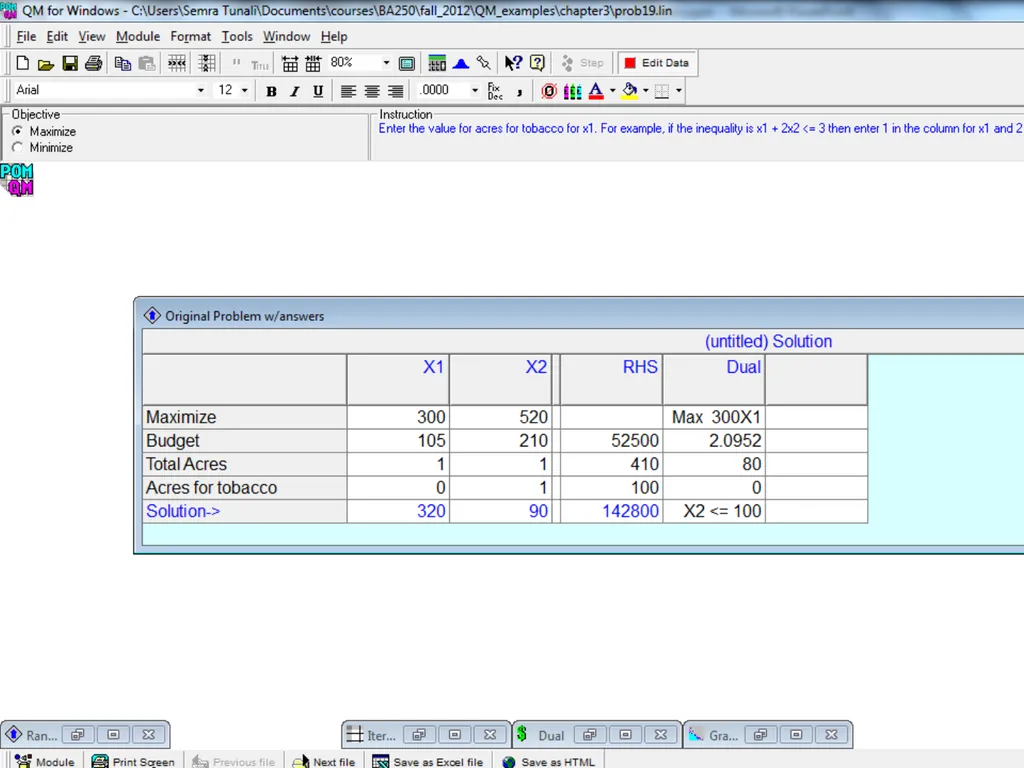1024x768 pixels.
Task: Open the zoom 80% dropdown
Action: [386, 63]
